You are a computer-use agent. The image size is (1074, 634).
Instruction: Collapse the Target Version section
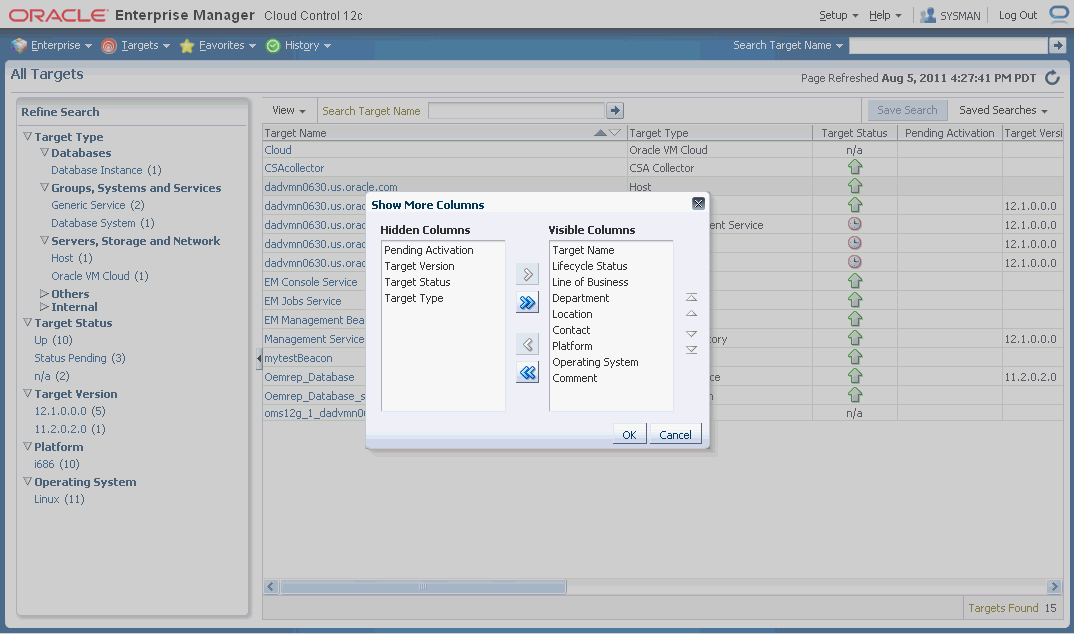28,394
